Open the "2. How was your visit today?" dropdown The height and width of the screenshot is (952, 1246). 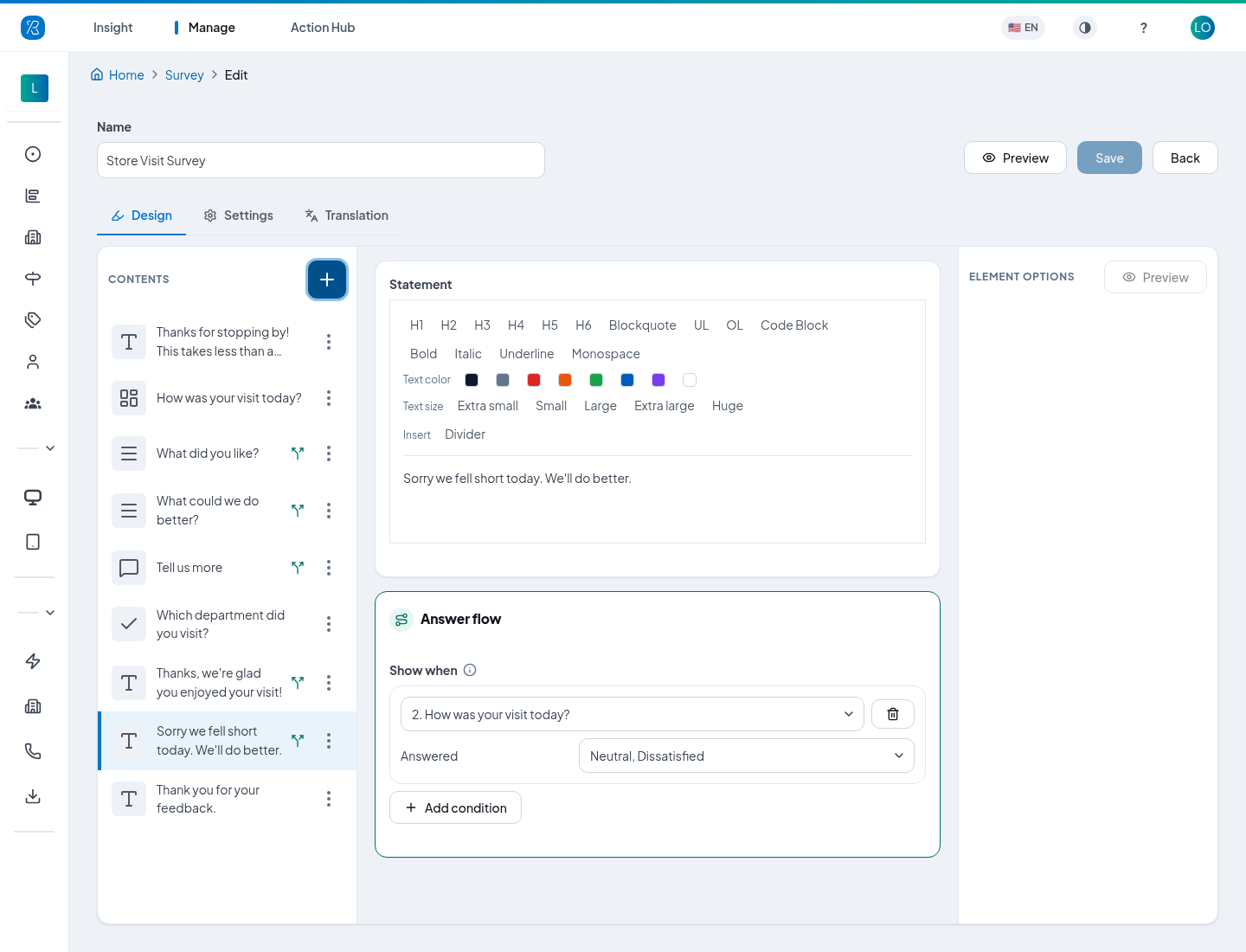coord(633,714)
